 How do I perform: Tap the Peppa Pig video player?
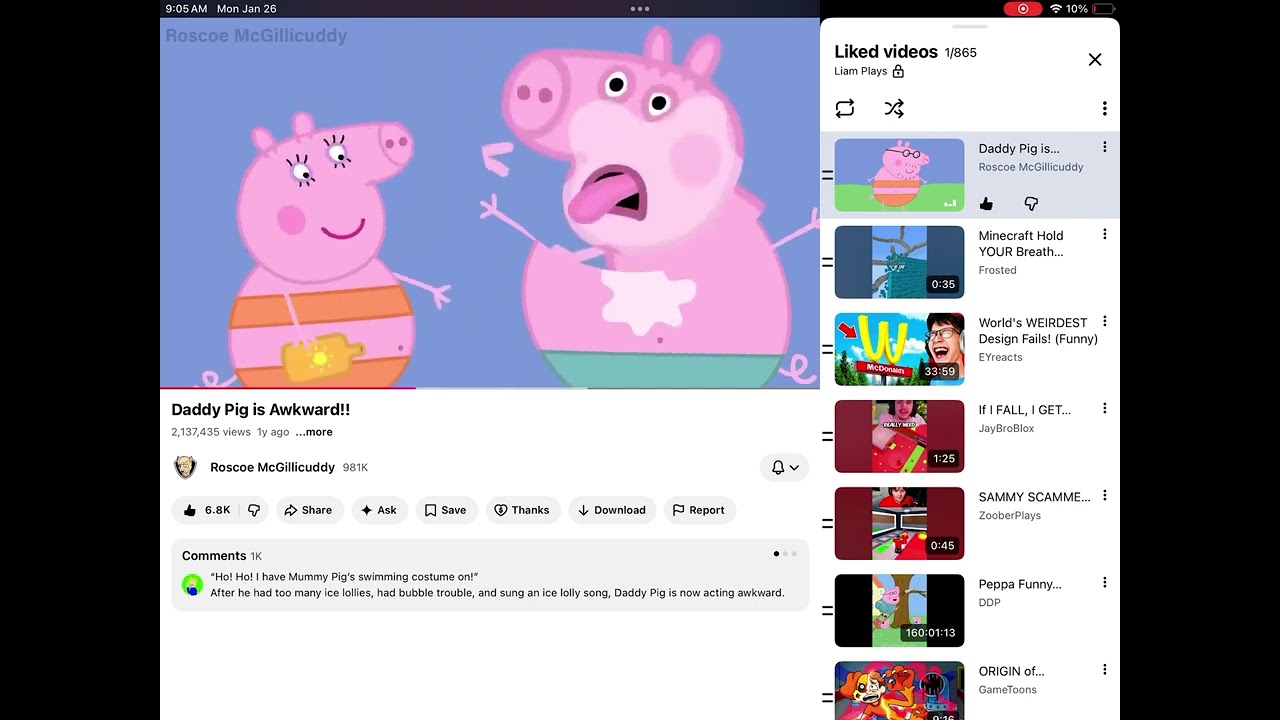(x=490, y=203)
